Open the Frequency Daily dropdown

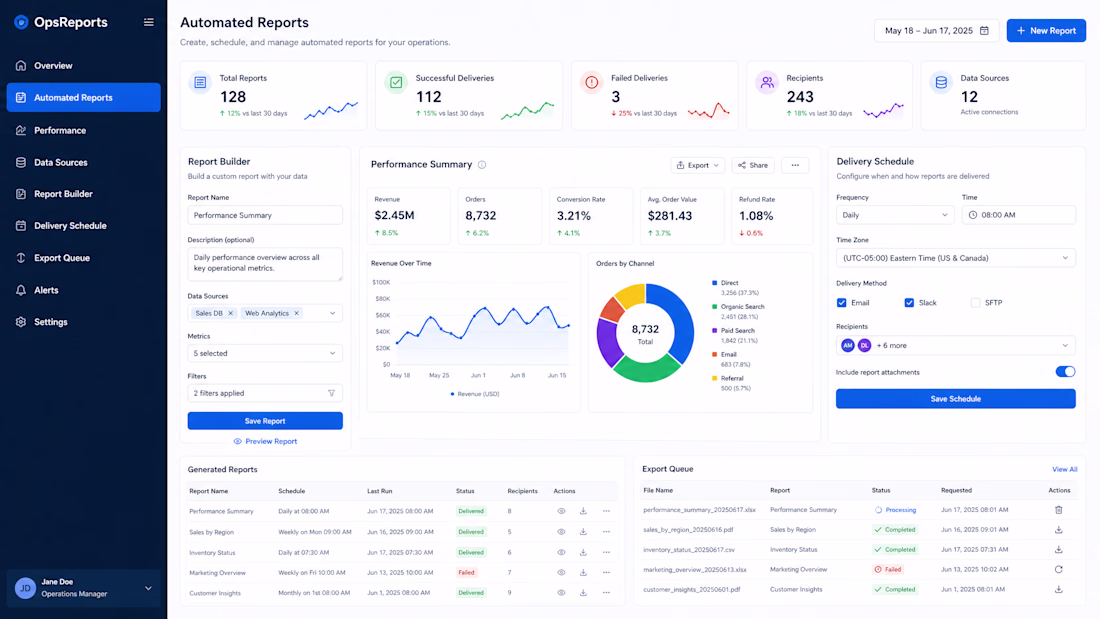click(894, 215)
